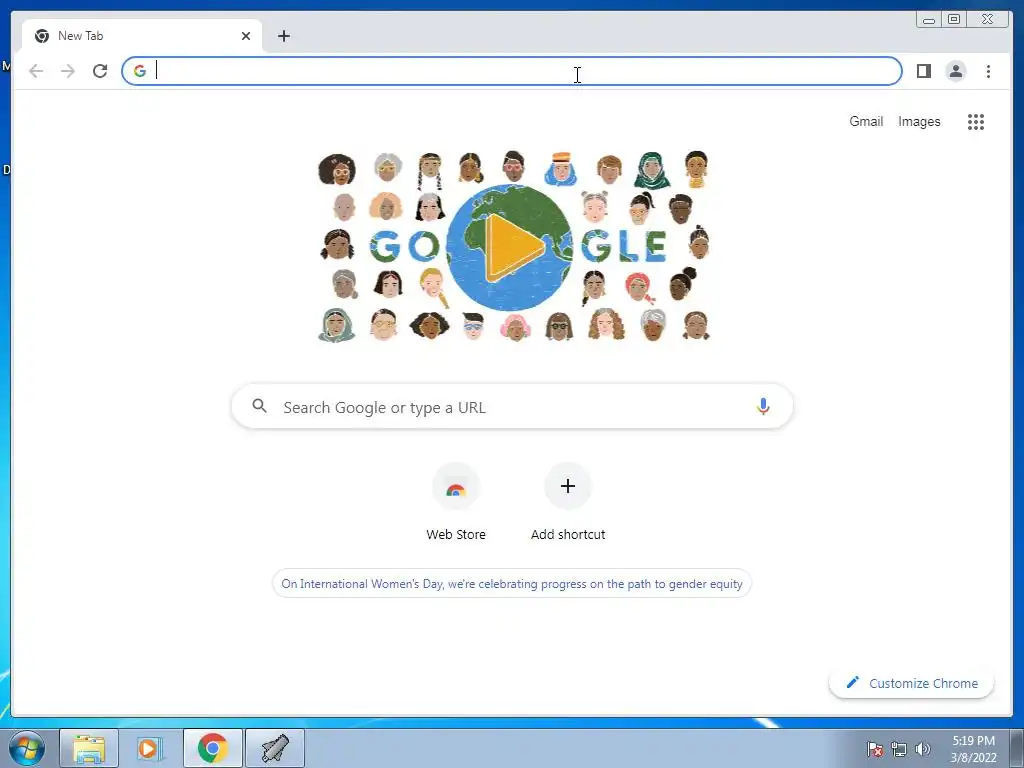The image size is (1024, 768).
Task: Close the New Tab tab
Action: click(246, 36)
